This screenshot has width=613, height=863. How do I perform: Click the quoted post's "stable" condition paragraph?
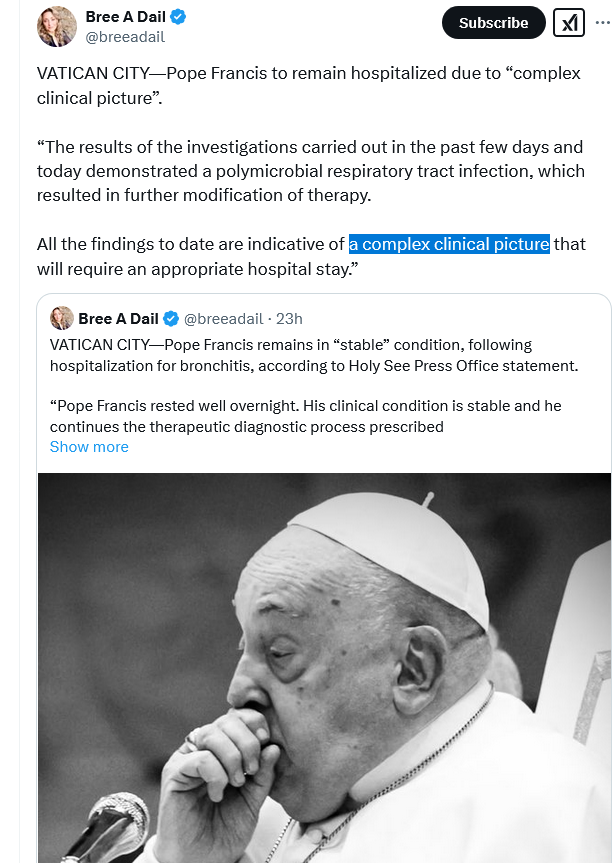313,355
